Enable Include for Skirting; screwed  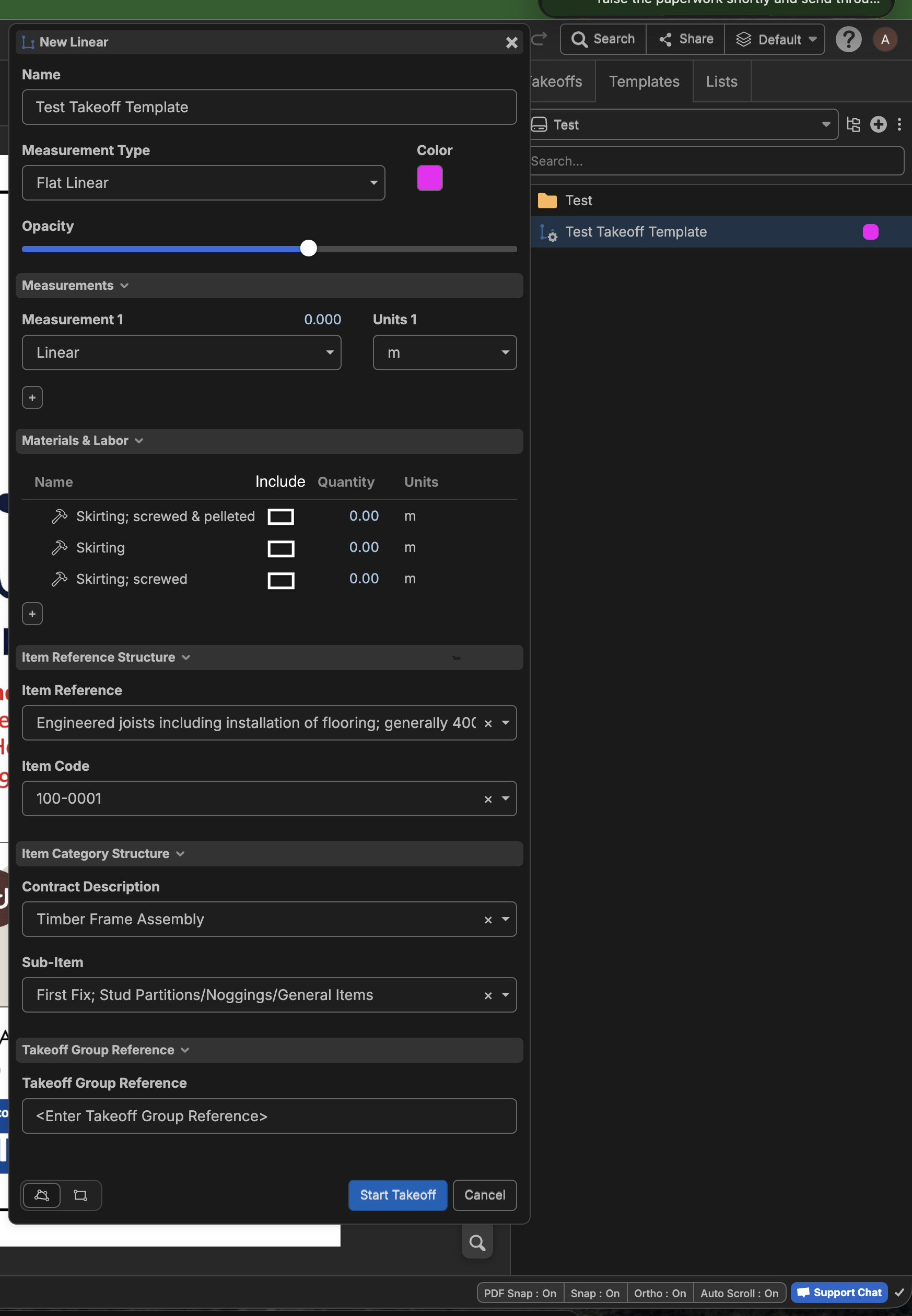point(280,580)
